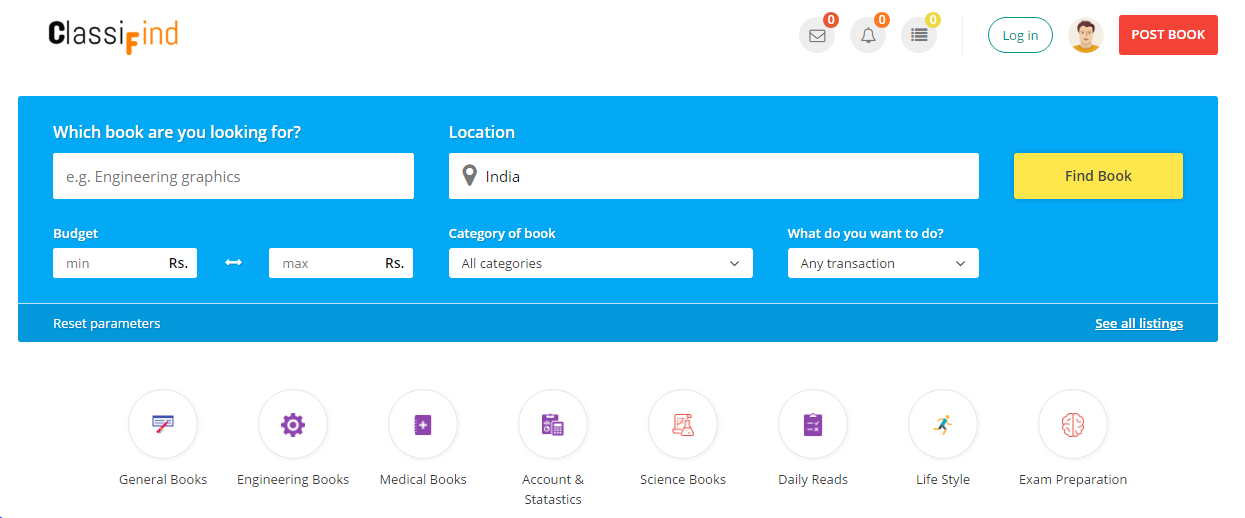This screenshot has height=518, width=1245.
Task: Click the Science Books label
Action: (x=683, y=479)
